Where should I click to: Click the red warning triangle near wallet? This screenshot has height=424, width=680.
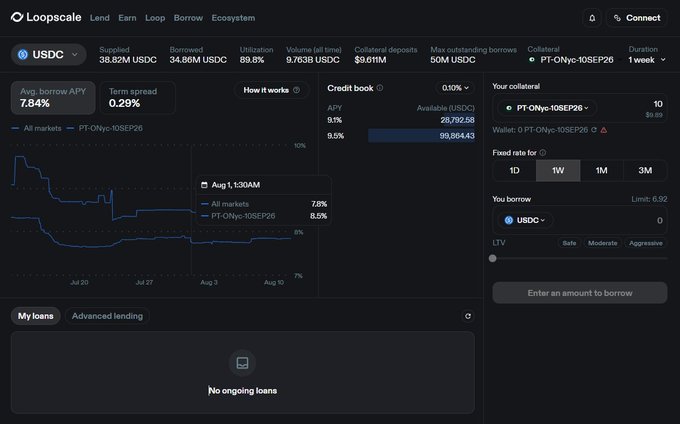604,130
